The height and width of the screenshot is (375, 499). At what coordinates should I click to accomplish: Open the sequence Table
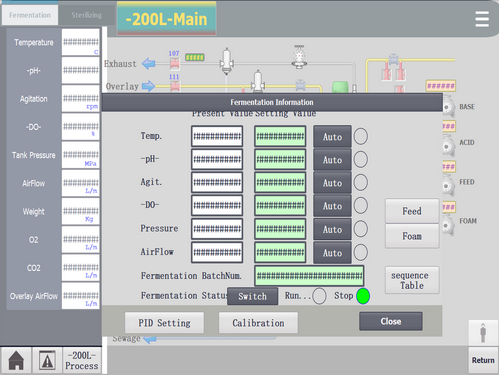[412, 280]
